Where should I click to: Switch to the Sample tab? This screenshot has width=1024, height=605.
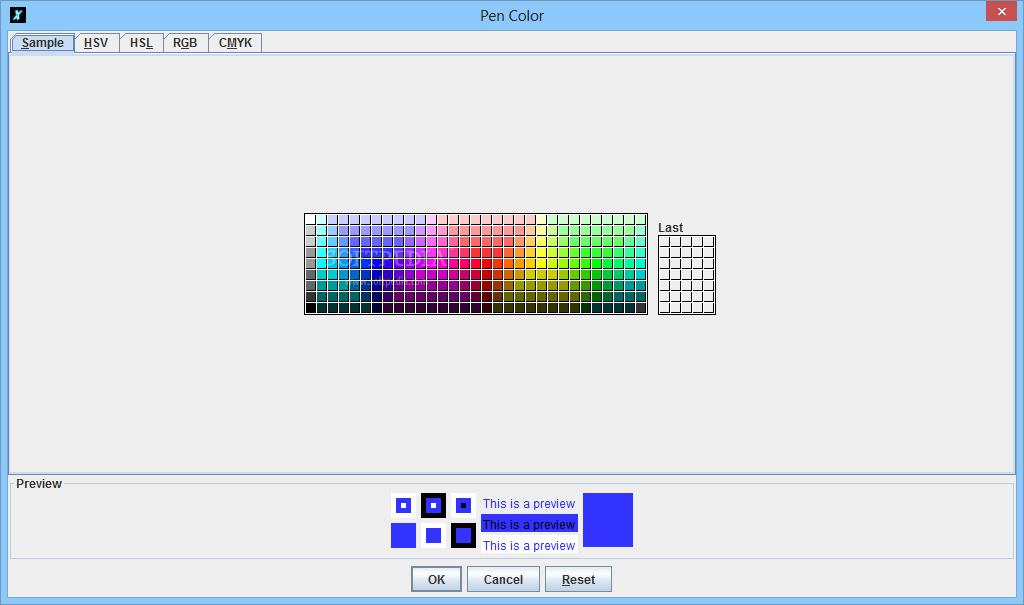pyautogui.click(x=42, y=42)
